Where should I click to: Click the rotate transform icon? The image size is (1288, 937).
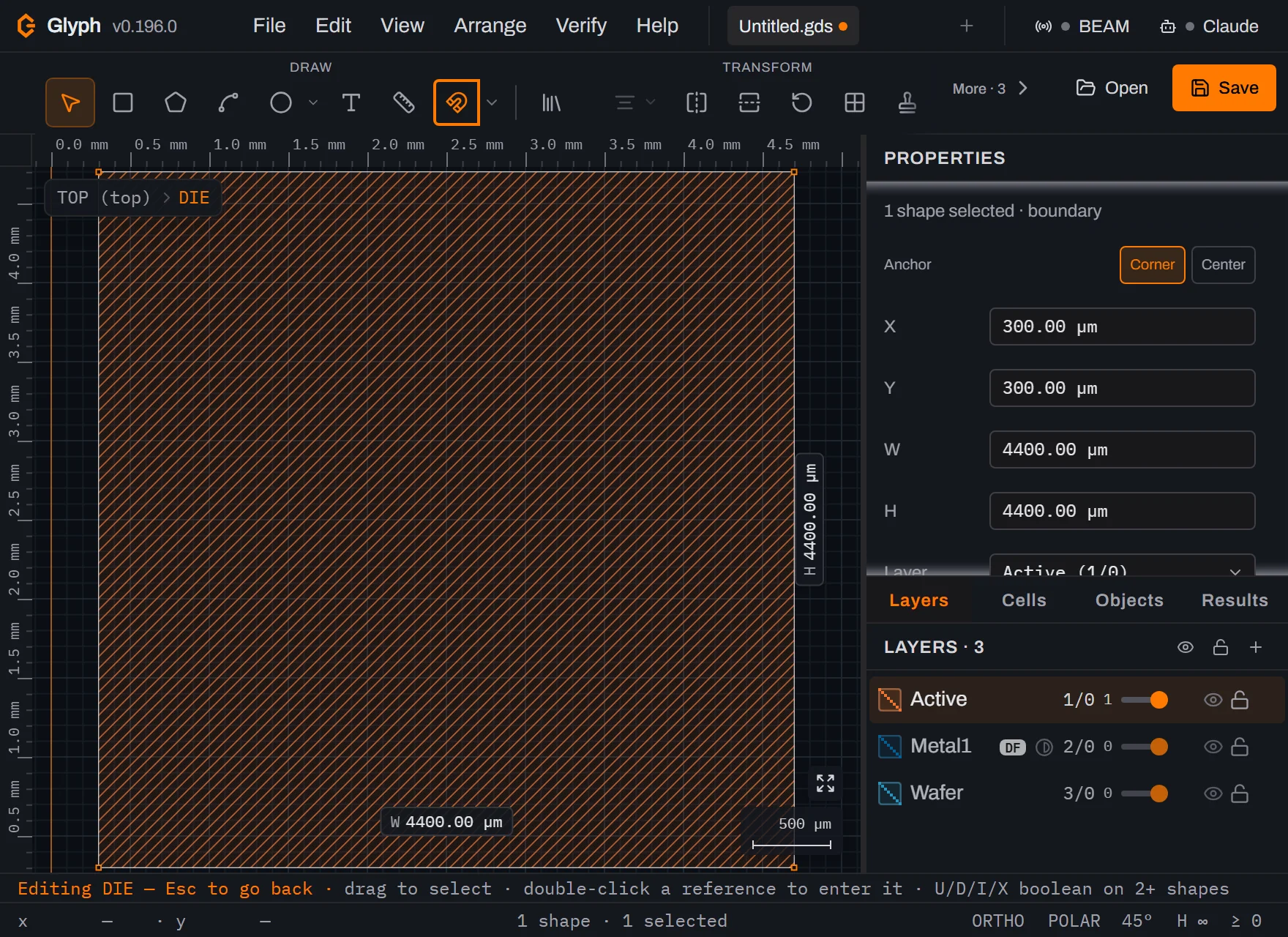coord(802,102)
